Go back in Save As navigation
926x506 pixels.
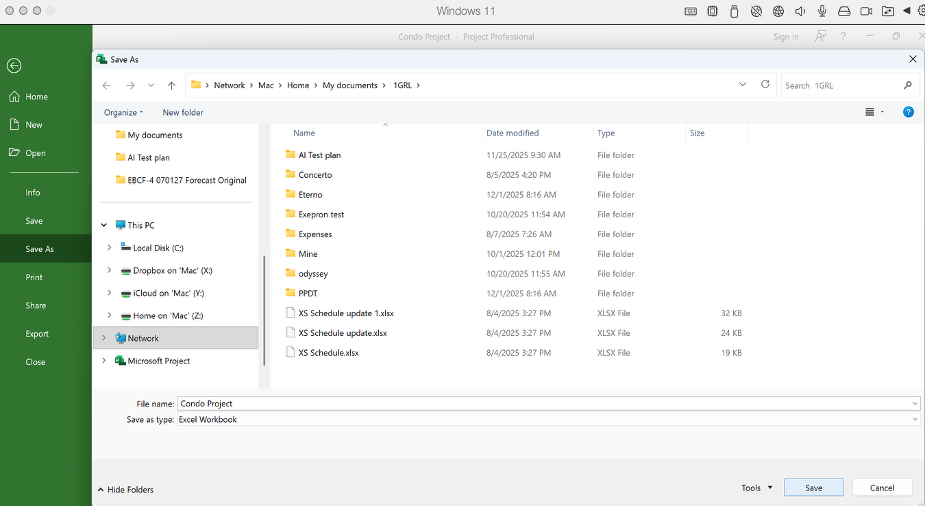click(x=107, y=86)
